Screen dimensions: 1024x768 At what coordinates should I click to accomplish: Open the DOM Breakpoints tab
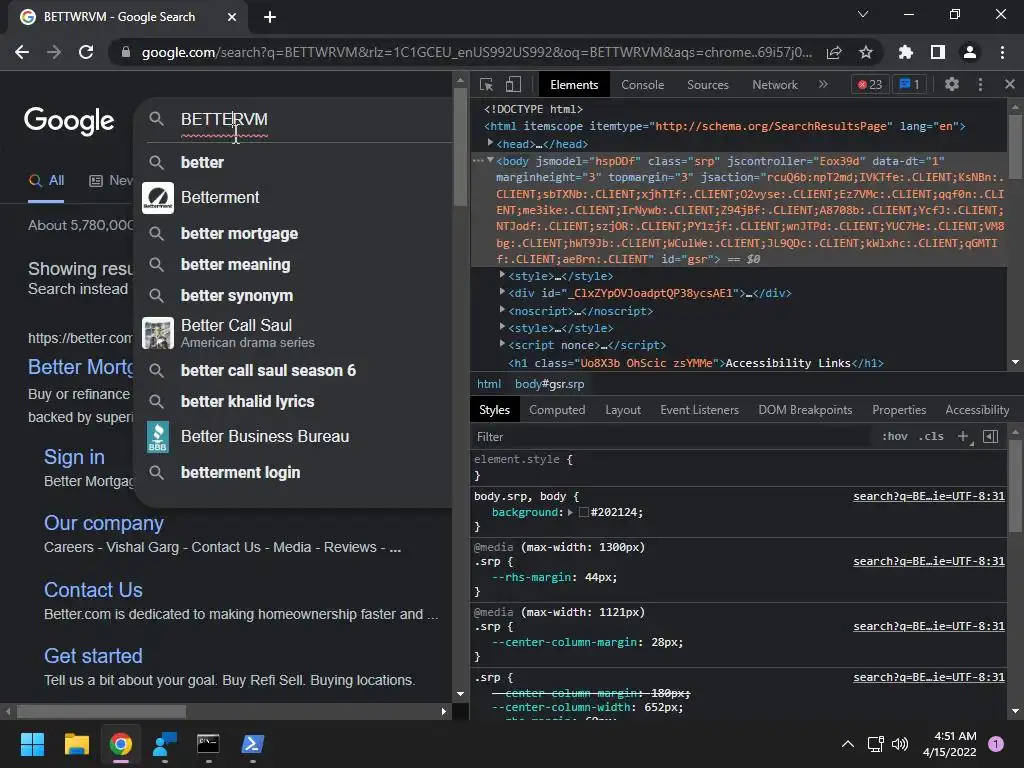pos(805,409)
